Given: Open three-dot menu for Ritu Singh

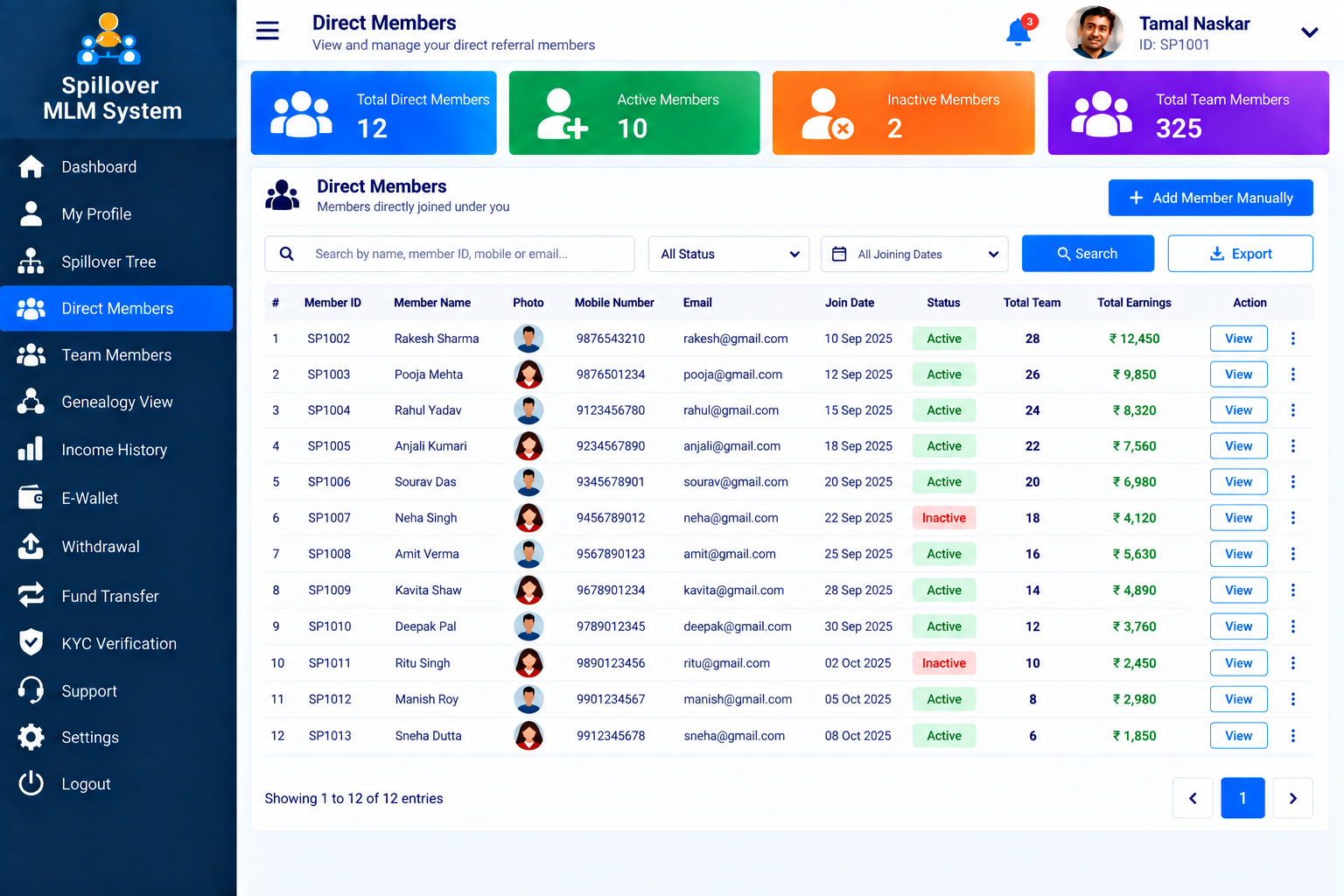Looking at the screenshot, I should click(x=1292, y=663).
